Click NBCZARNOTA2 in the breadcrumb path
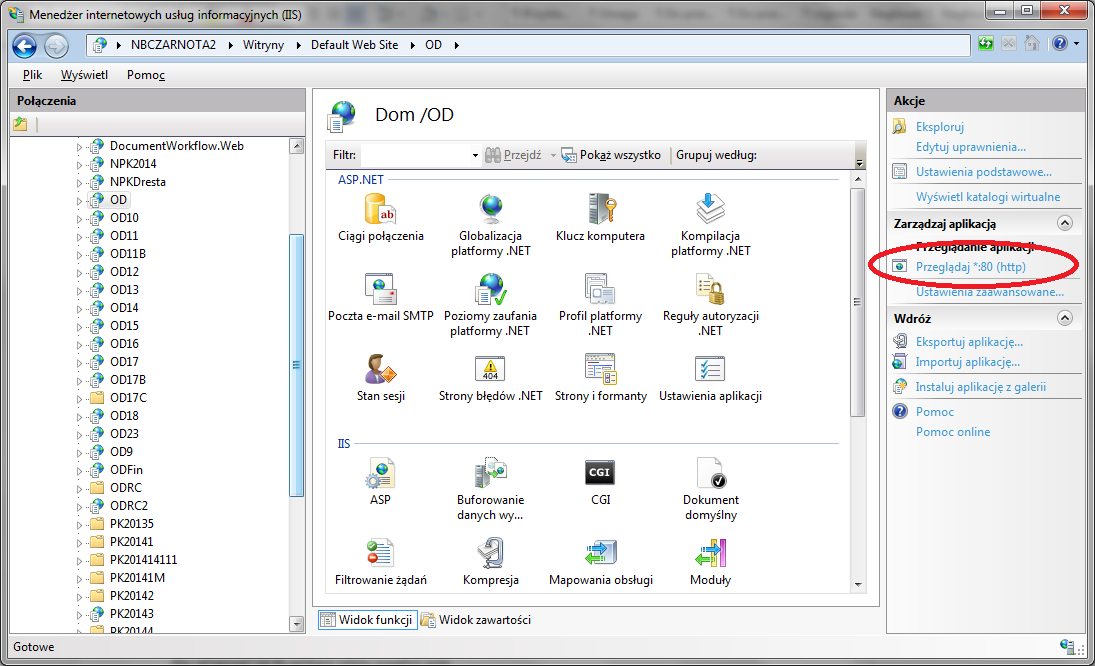Screen dimensions: 1095x666 coord(173,45)
